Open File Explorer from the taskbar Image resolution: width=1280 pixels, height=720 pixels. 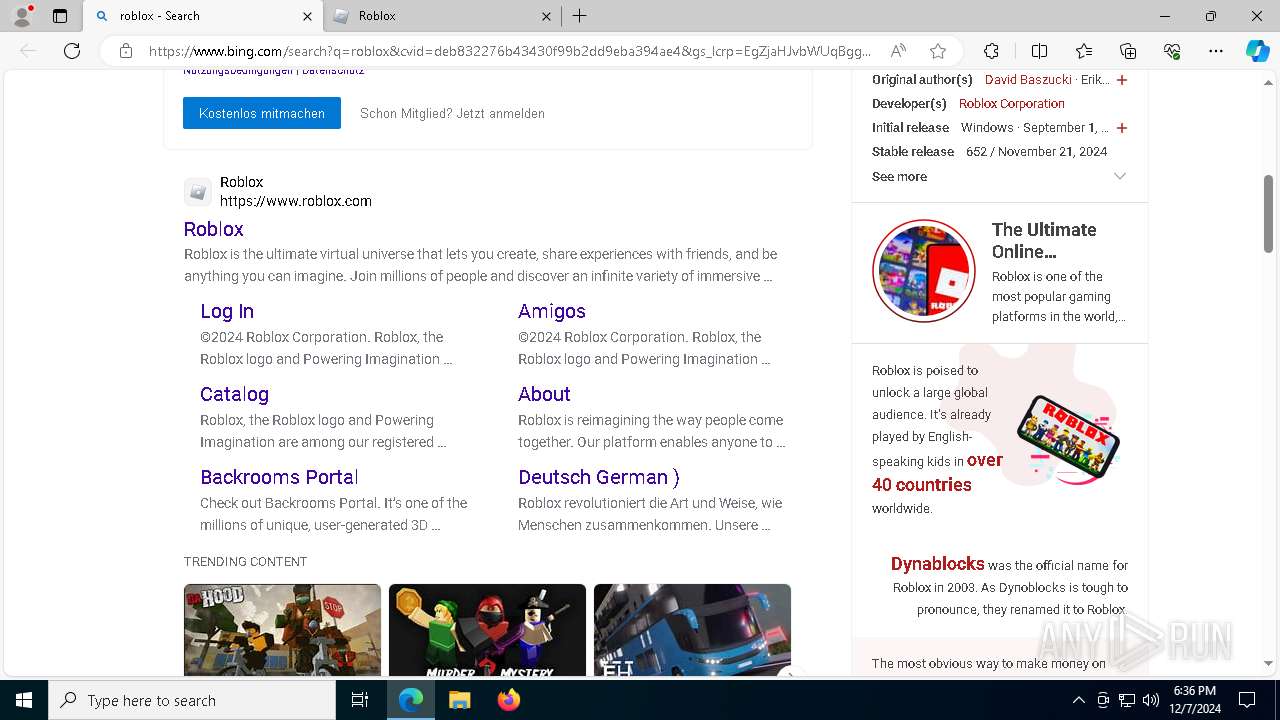point(459,700)
